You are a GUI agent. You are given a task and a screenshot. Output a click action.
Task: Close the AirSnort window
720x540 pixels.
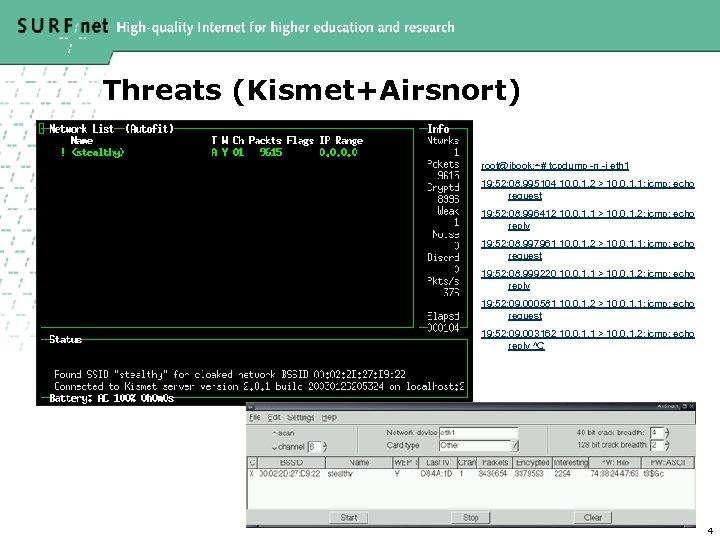pos(692,406)
